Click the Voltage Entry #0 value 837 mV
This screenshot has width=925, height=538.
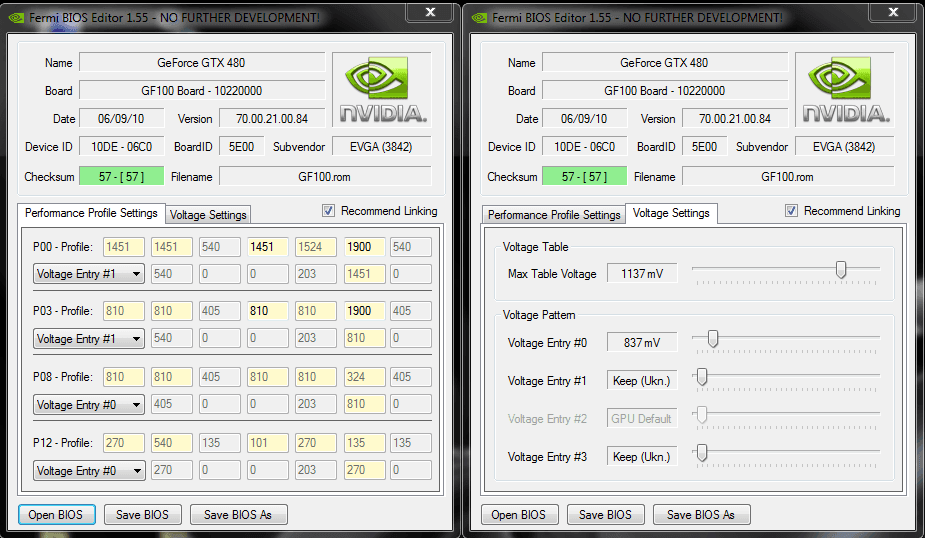[x=642, y=343]
